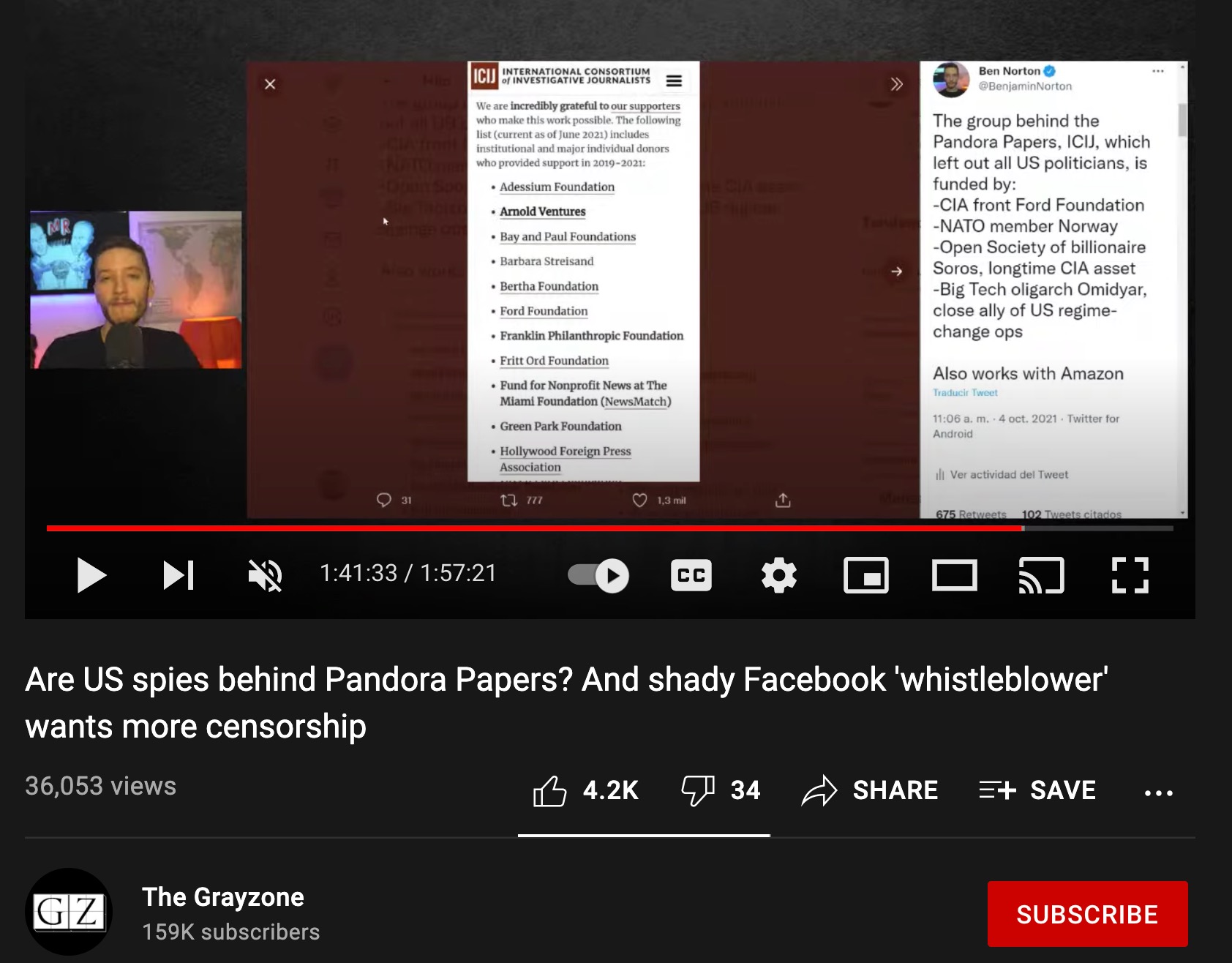The width and height of the screenshot is (1232, 963).
Task: Turn on closed captions
Action: point(691,575)
